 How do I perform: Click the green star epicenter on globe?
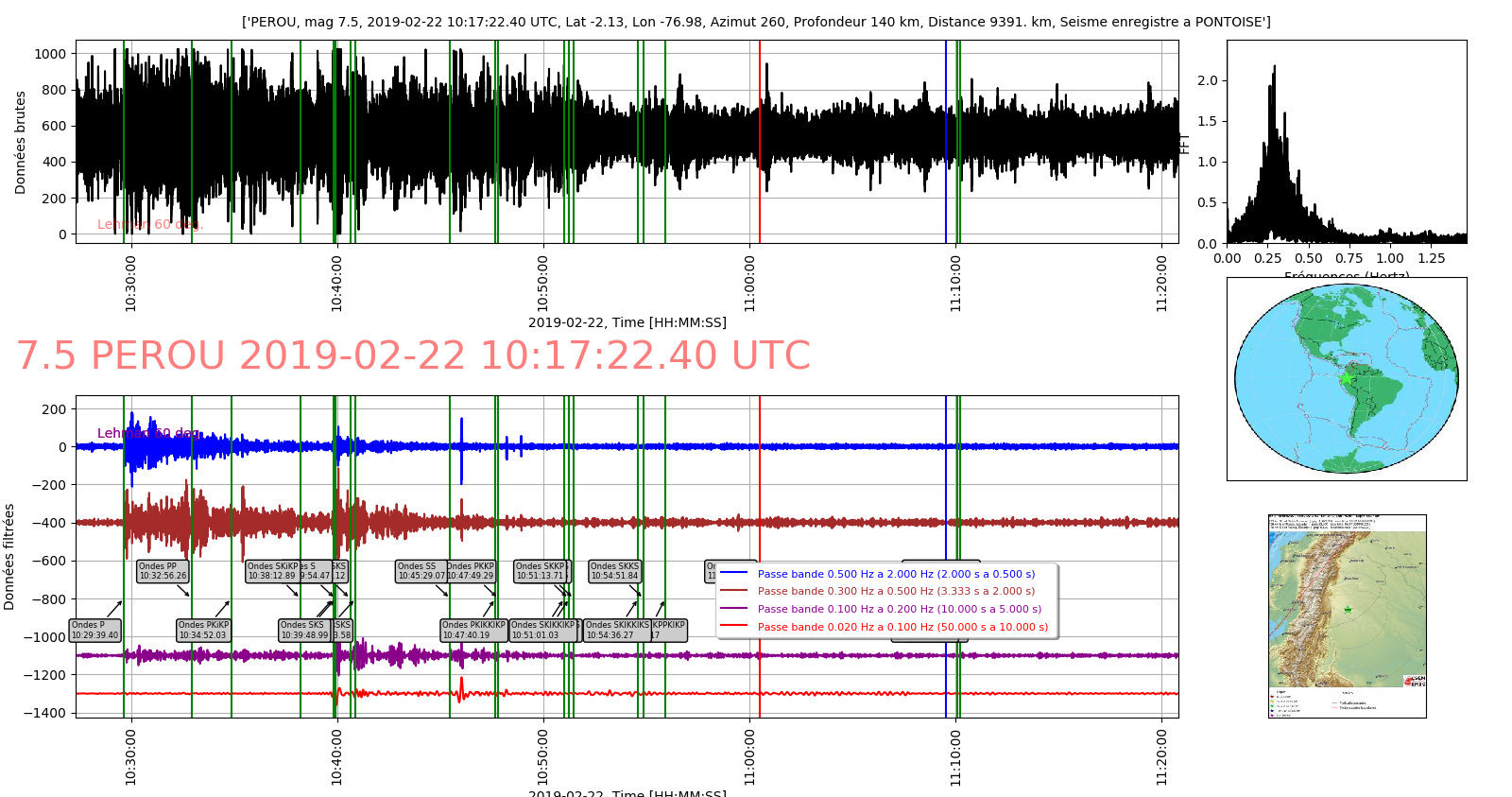click(1347, 378)
